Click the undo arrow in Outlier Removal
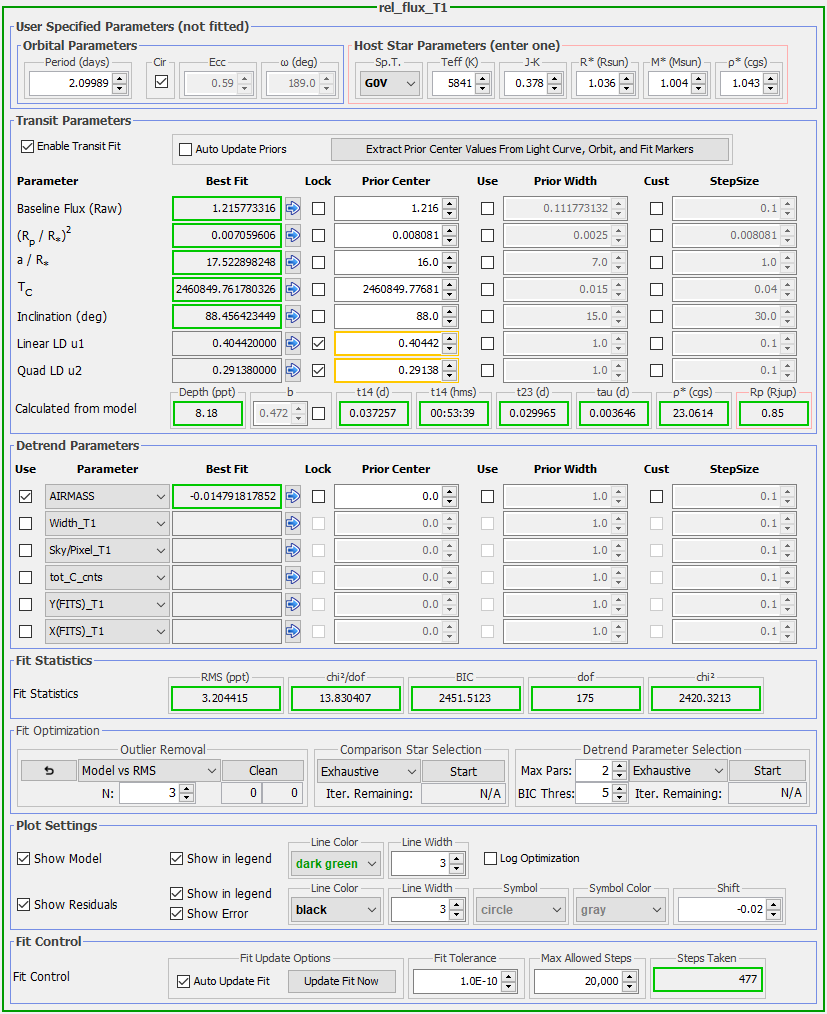827x1014 pixels. click(x=47, y=771)
